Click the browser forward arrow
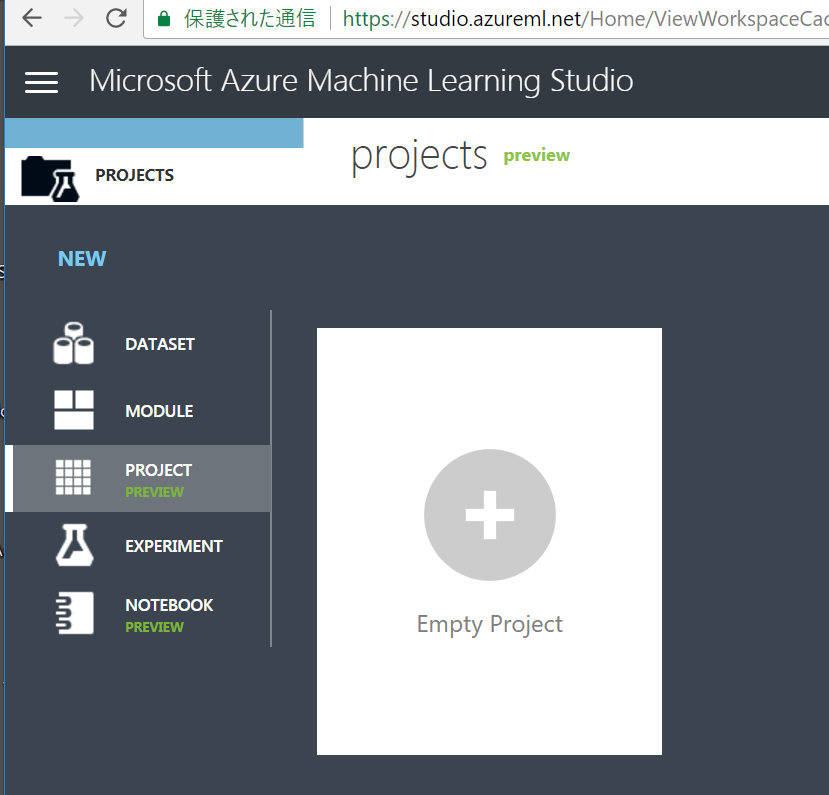The width and height of the screenshot is (829, 795). point(73,19)
